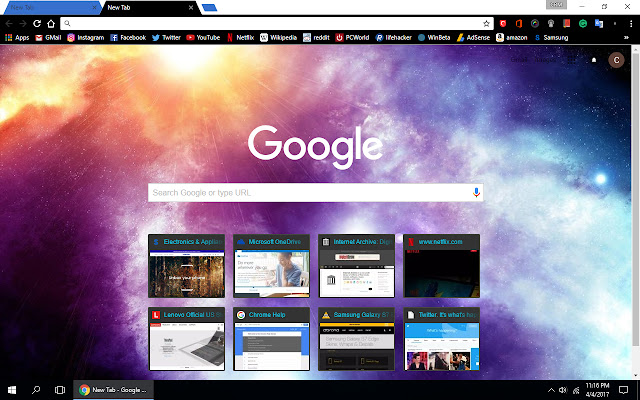Open the lifehacker bookmark
The width and height of the screenshot is (640, 400).
pyautogui.click(x=393, y=38)
